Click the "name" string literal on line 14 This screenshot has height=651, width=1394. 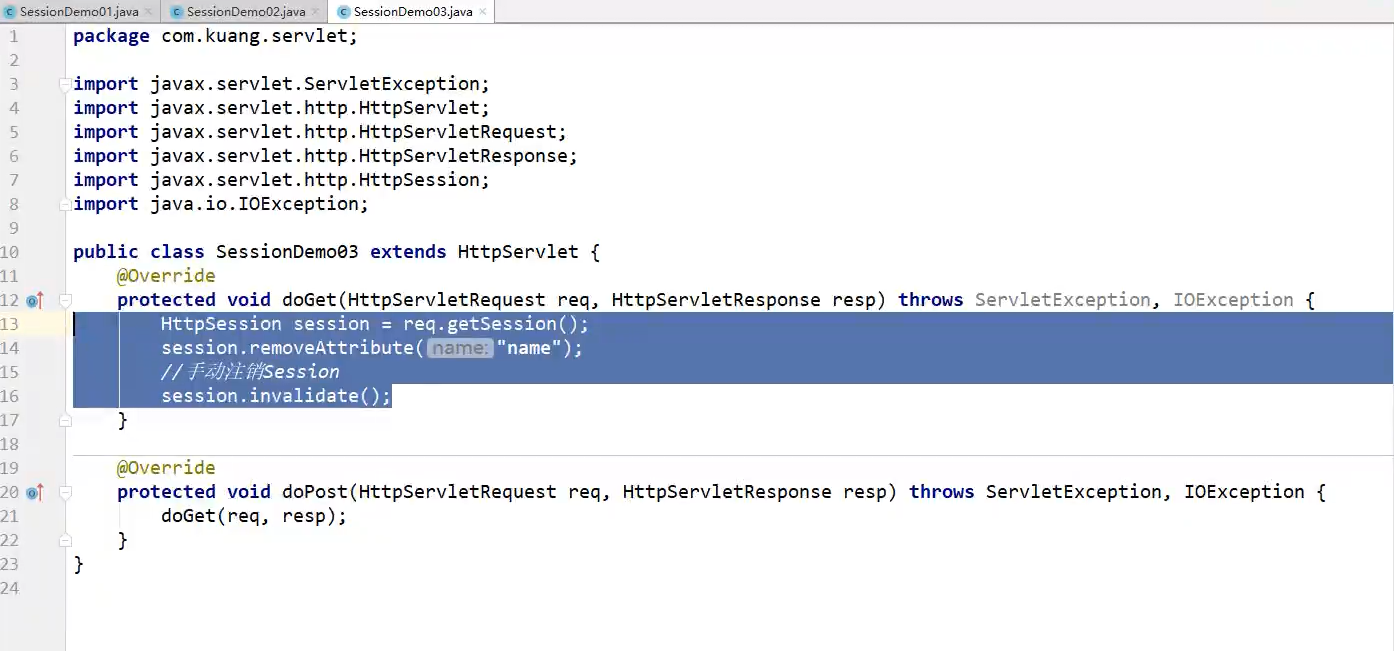[x=529, y=348]
